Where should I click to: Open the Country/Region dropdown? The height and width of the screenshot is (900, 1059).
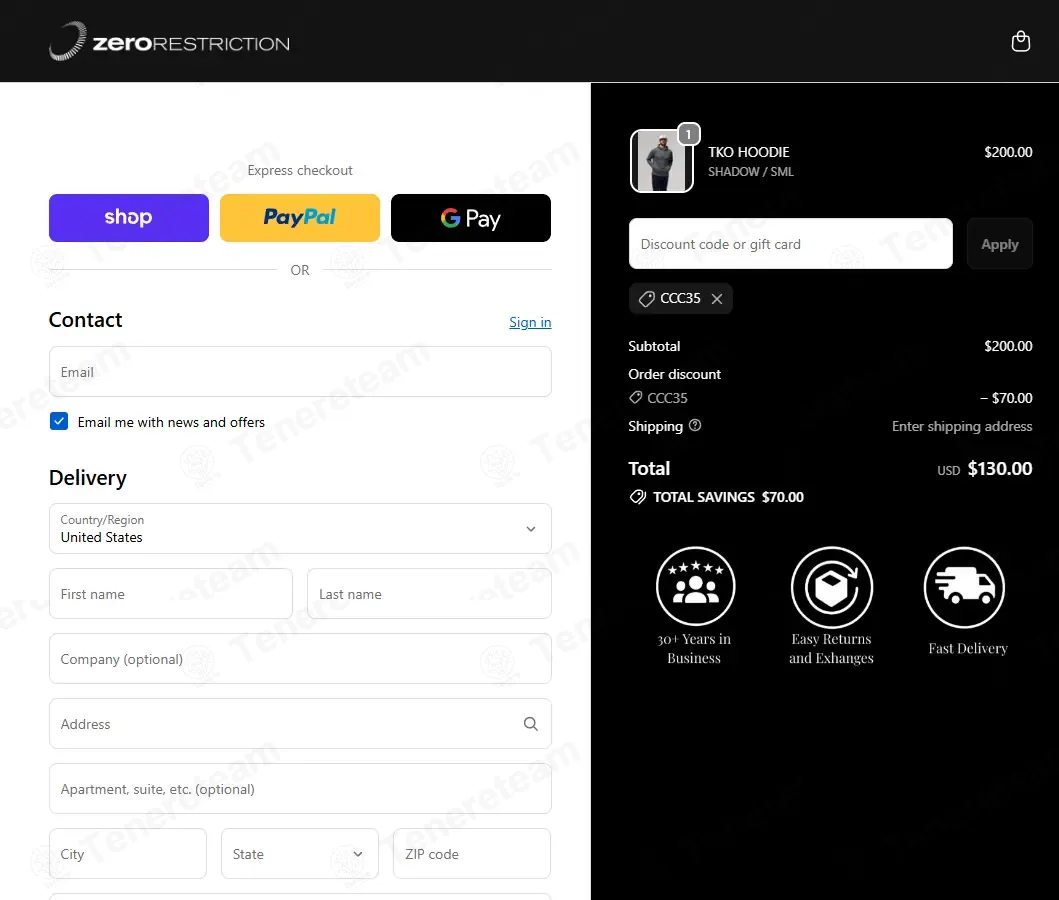click(300, 529)
